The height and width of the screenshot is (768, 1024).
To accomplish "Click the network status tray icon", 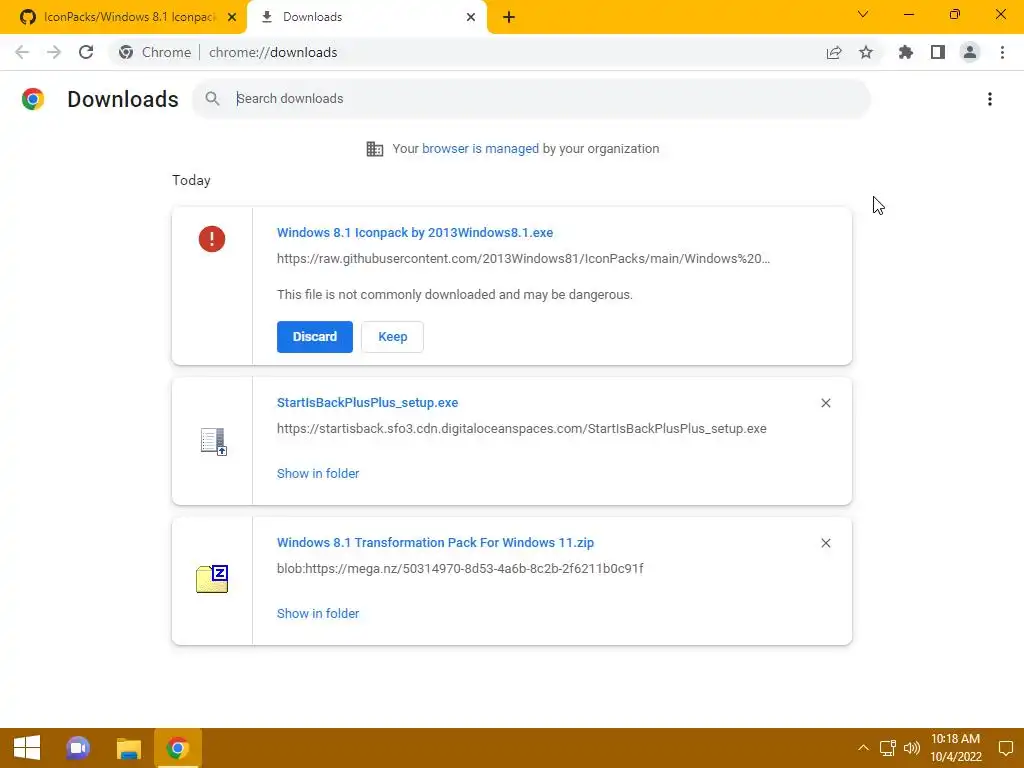I will (888, 748).
